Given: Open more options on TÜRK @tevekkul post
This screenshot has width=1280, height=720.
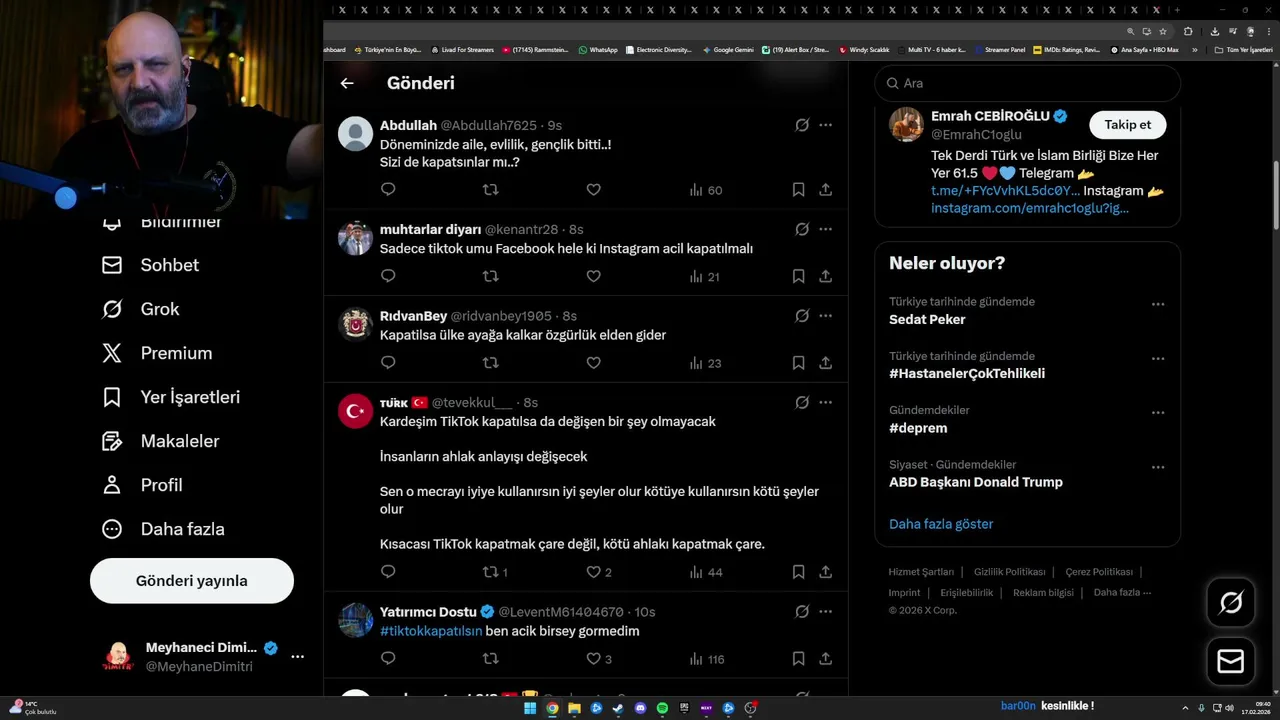Looking at the screenshot, I should click(826, 402).
